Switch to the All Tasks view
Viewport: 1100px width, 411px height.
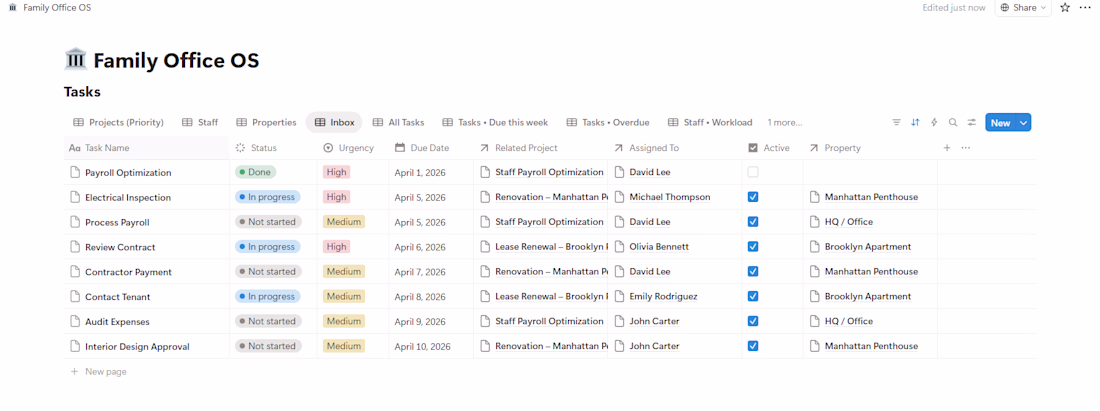[398, 122]
